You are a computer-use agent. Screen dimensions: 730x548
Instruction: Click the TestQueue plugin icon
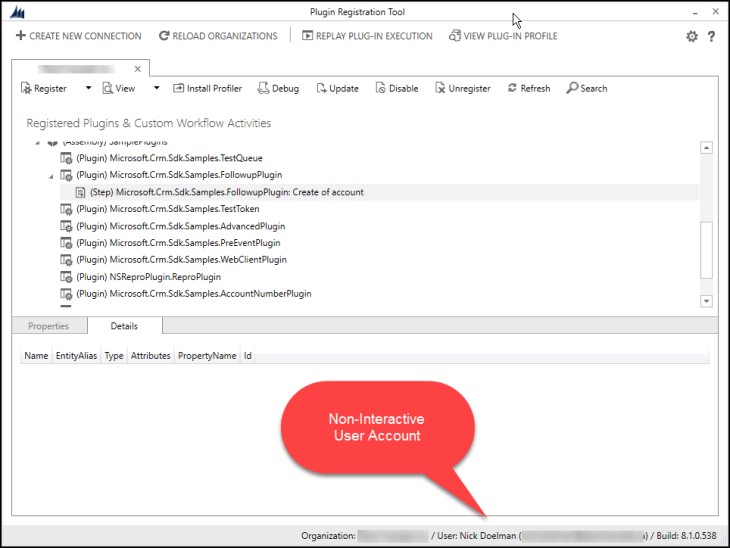point(66,158)
